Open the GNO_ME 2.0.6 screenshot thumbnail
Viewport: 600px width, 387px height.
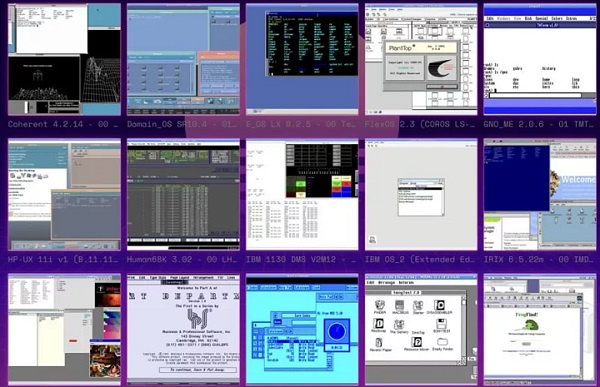(x=540, y=59)
